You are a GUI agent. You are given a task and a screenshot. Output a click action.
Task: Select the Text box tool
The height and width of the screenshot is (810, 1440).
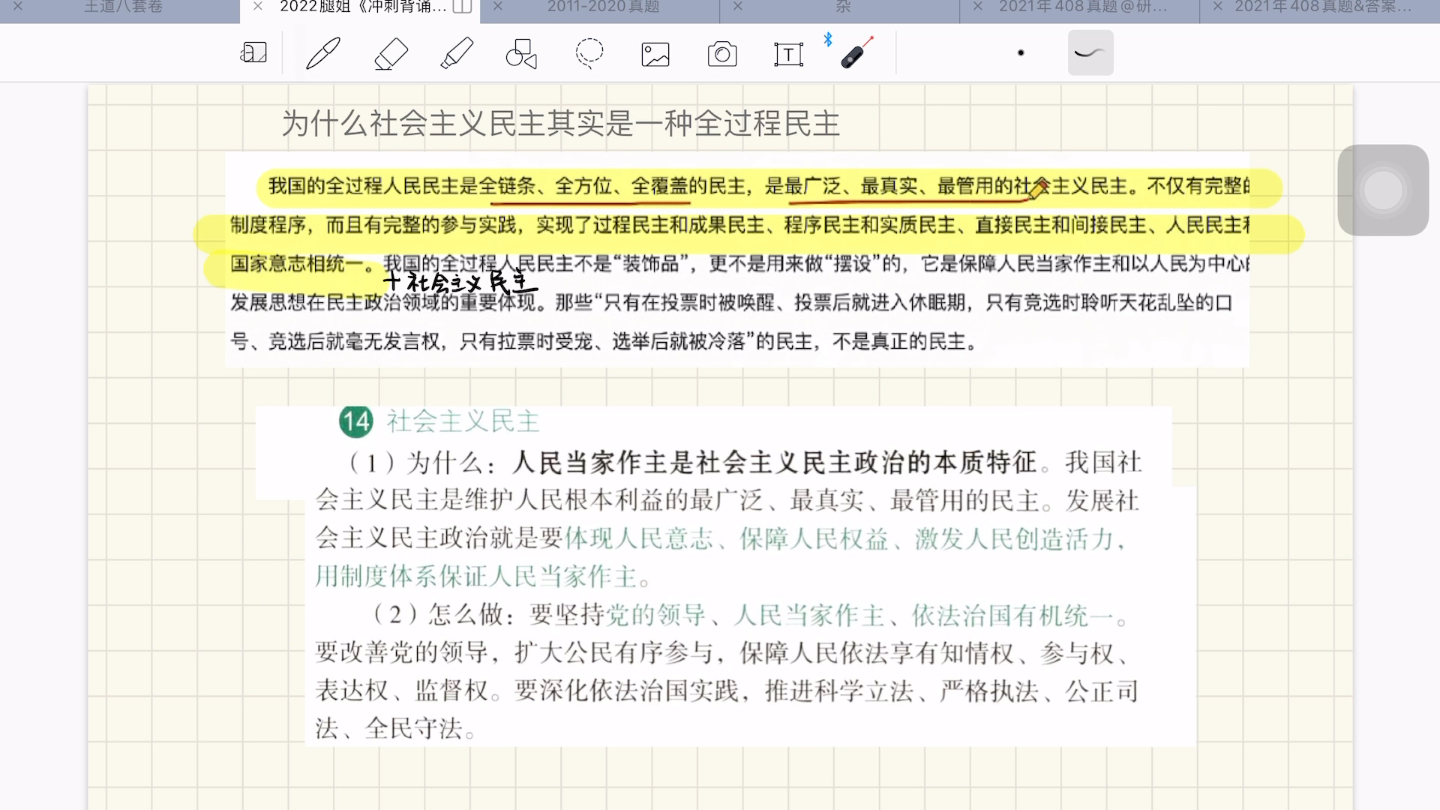789,54
